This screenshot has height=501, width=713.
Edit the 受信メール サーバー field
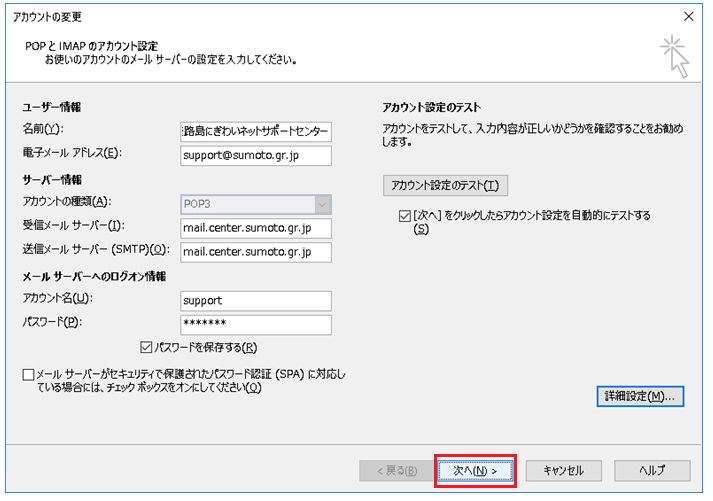click(x=256, y=228)
